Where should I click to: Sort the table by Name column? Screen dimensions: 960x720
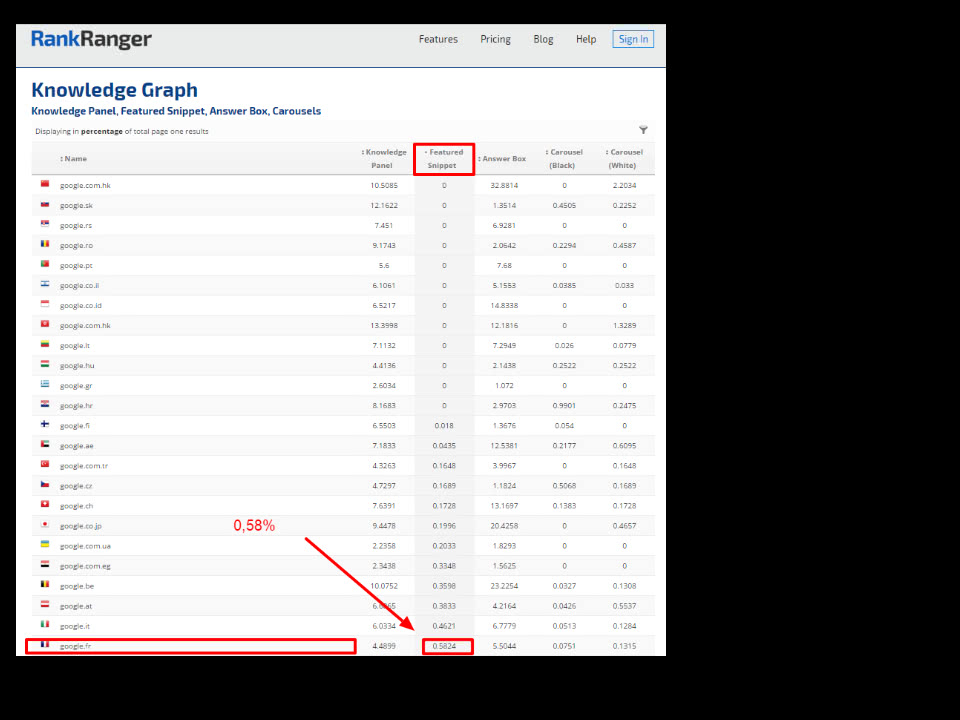click(x=73, y=159)
